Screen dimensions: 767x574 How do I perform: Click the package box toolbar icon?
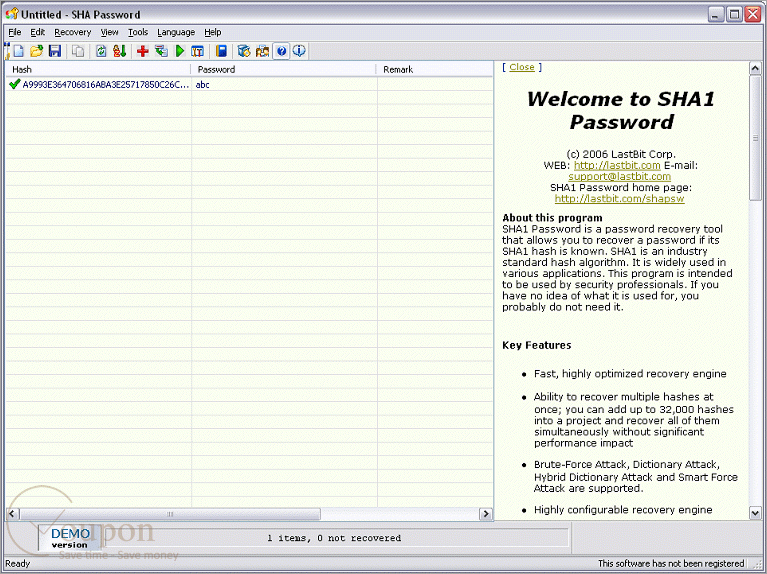point(244,51)
